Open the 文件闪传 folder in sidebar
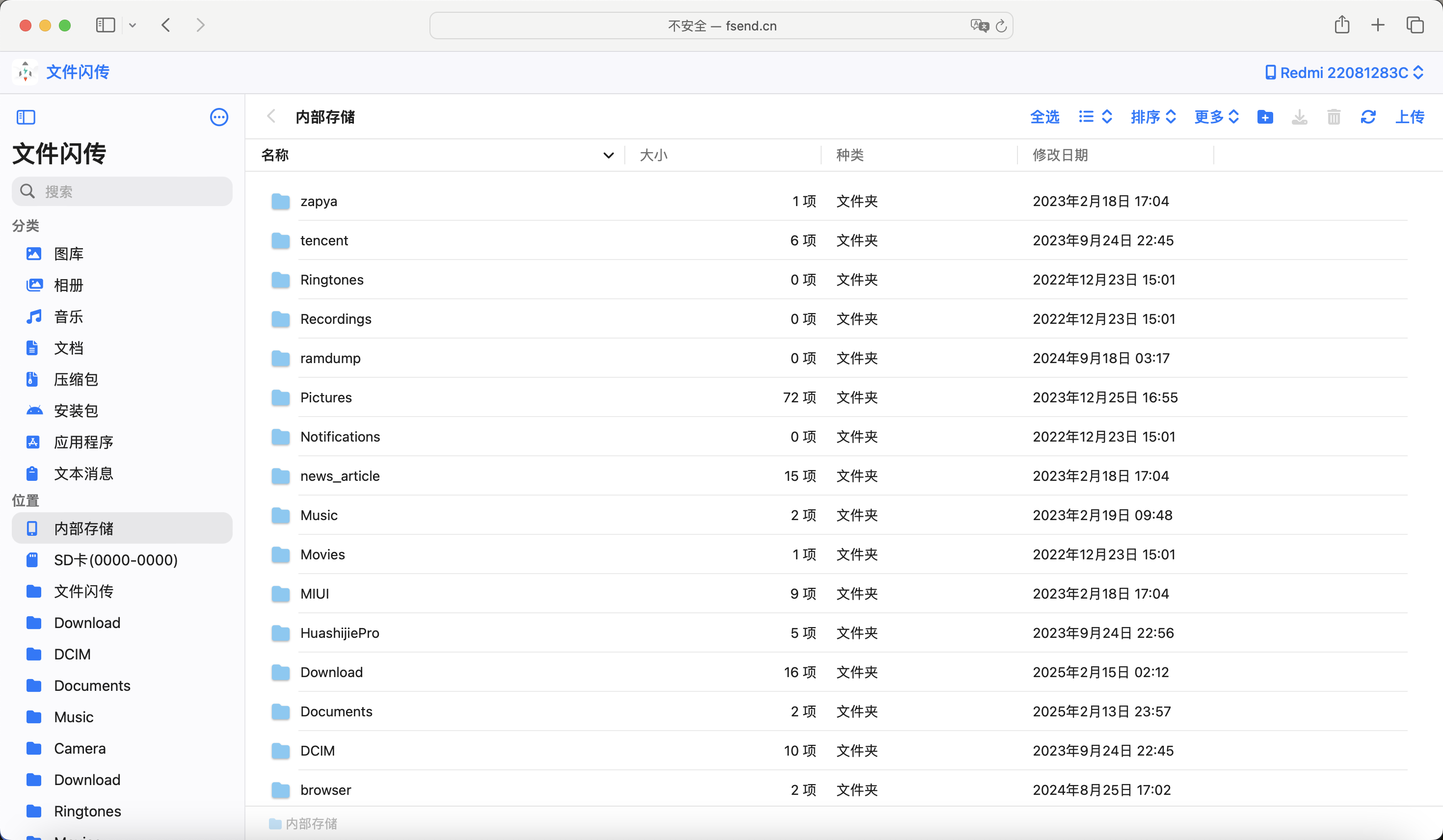The width and height of the screenshot is (1443, 840). pyautogui.click(x=122, y=592)
